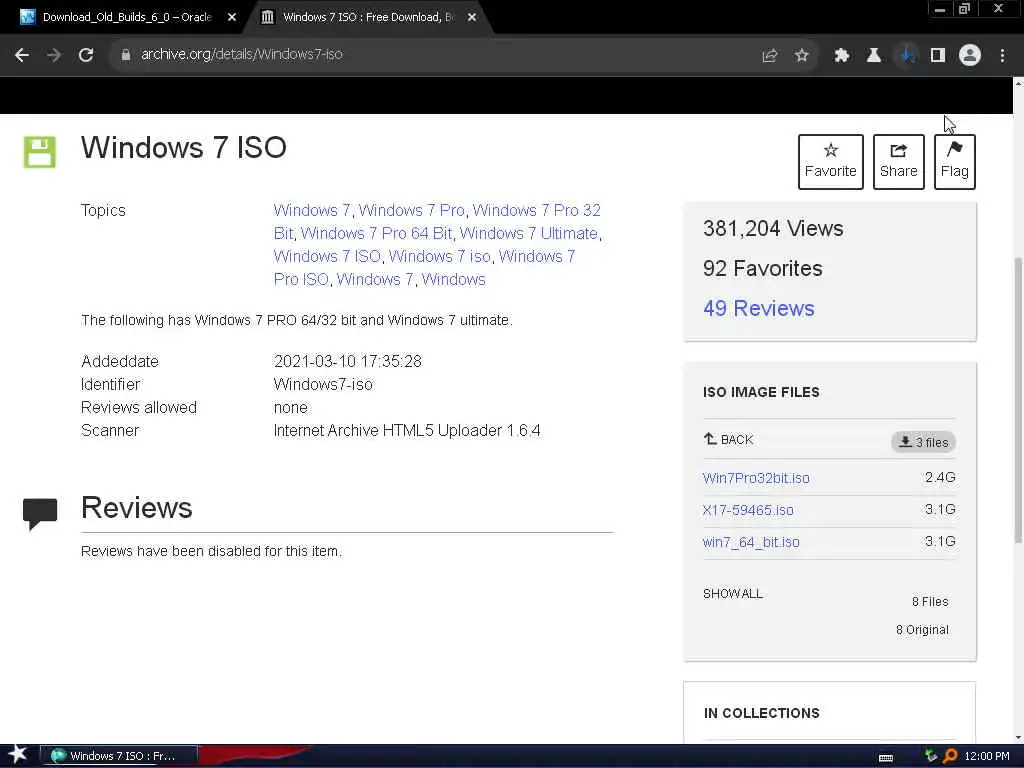Open the taskbar start star icon
The height and width of the screenshot is (768, 1024).
pos(17,755)
